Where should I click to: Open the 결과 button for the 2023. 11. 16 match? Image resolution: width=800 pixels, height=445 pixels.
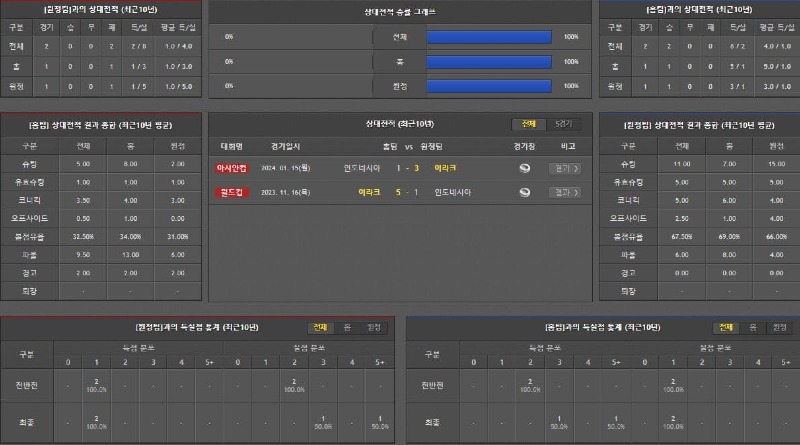[565, 192]
